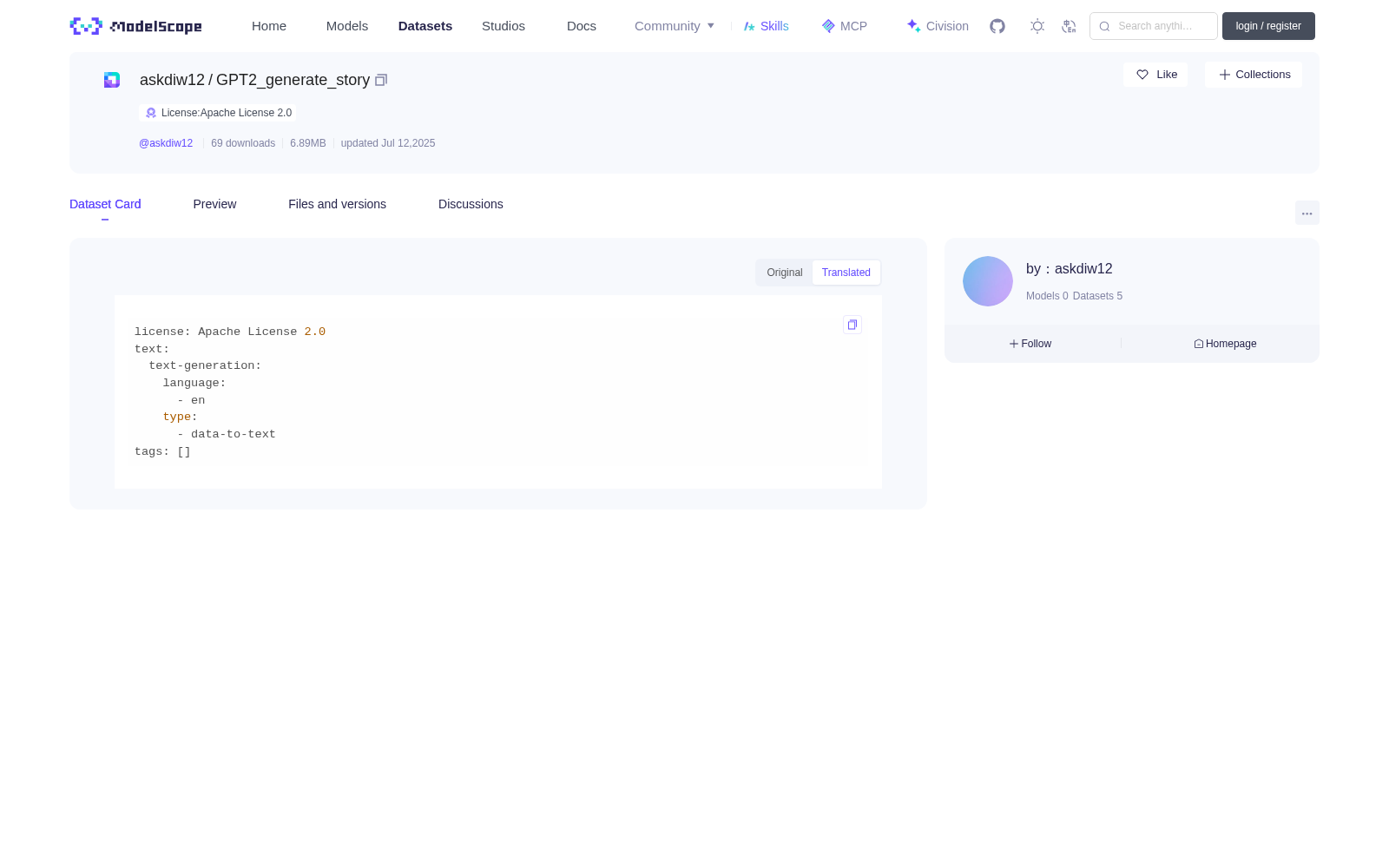
Task: Open the Skills page
Action: click(767, 26)
